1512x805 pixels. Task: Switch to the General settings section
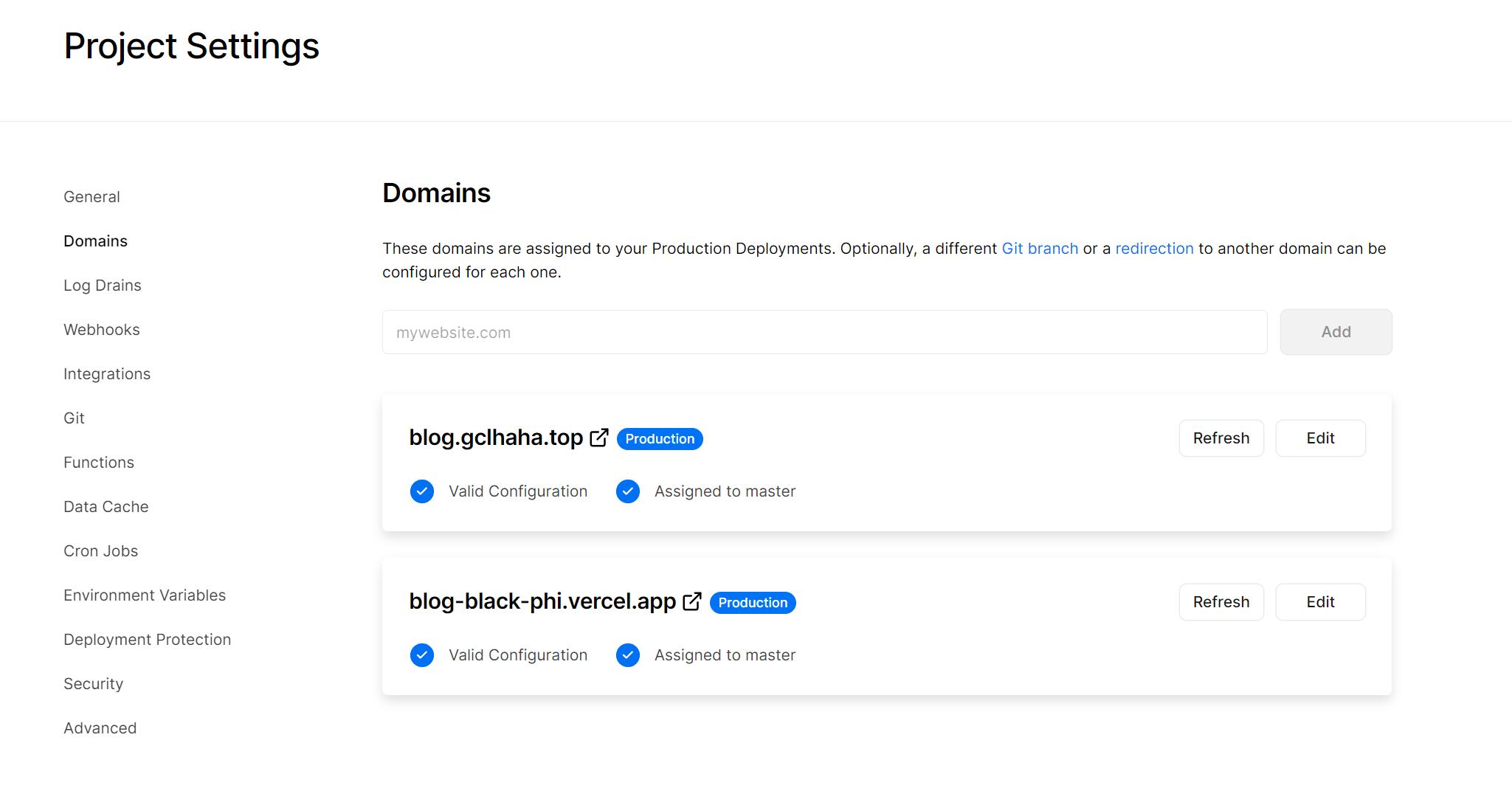click(92, 196)
